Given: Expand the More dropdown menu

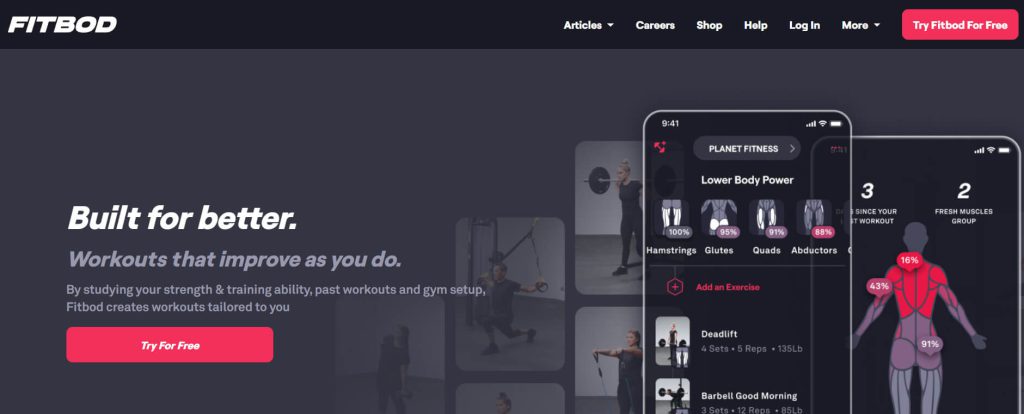Looking at the screenshot, I should coord(861,25).
